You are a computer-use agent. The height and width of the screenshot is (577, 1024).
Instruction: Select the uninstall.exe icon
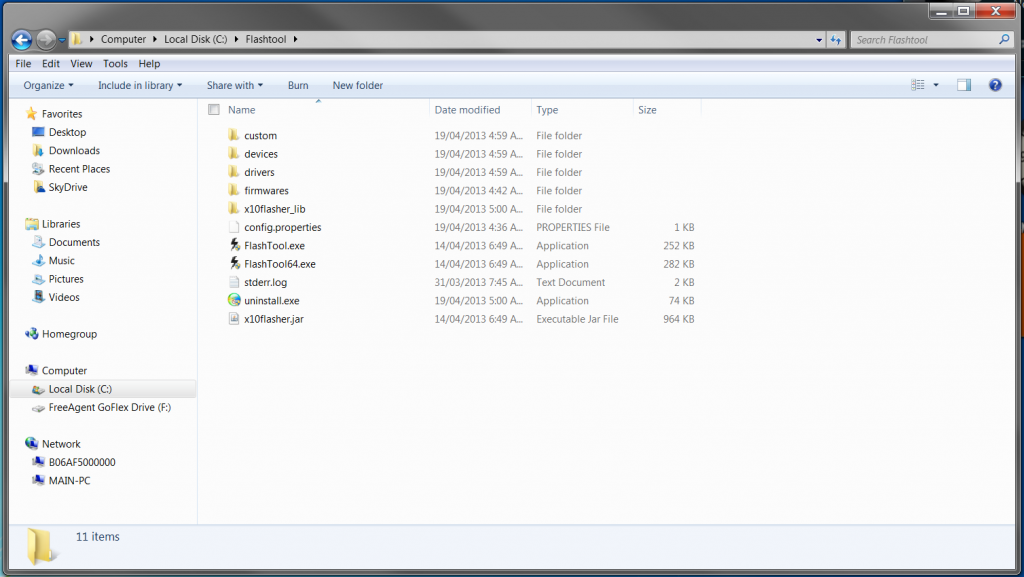[234, 300]
